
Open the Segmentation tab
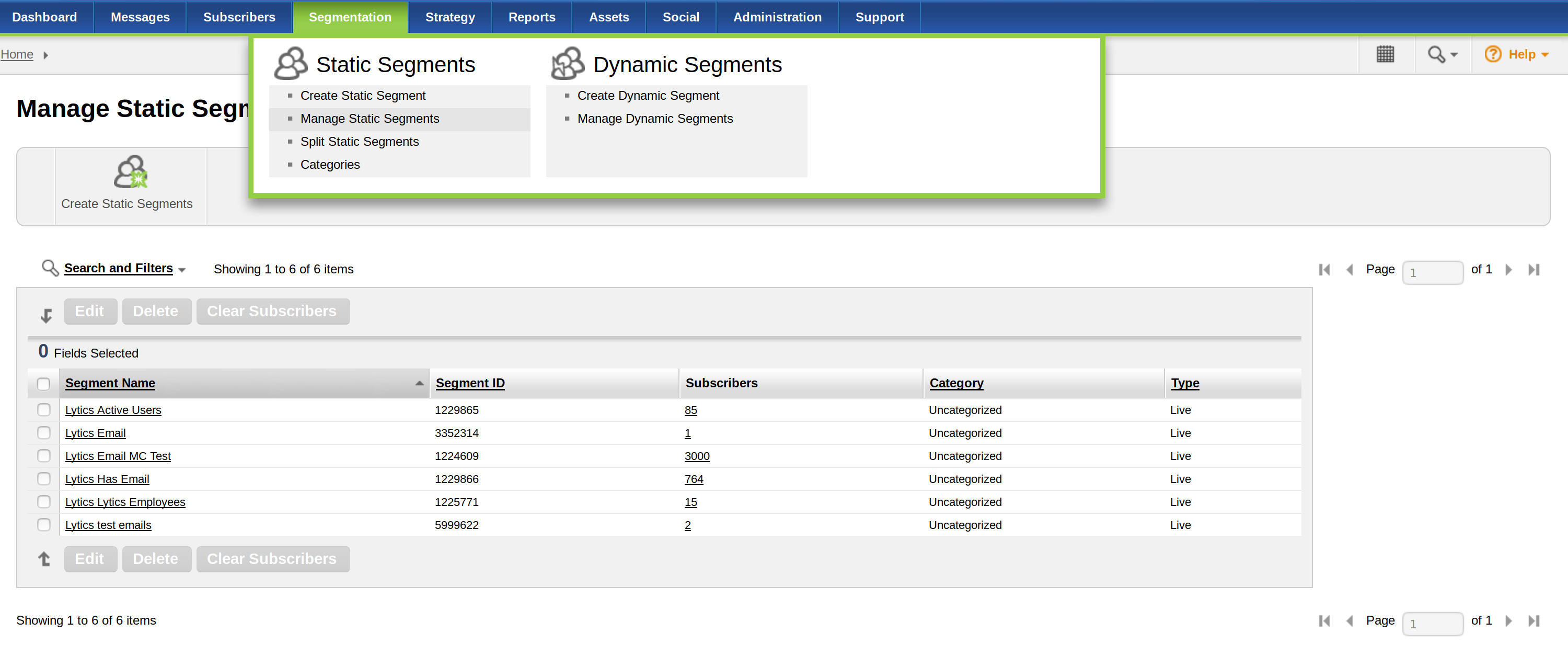point(350,17)
